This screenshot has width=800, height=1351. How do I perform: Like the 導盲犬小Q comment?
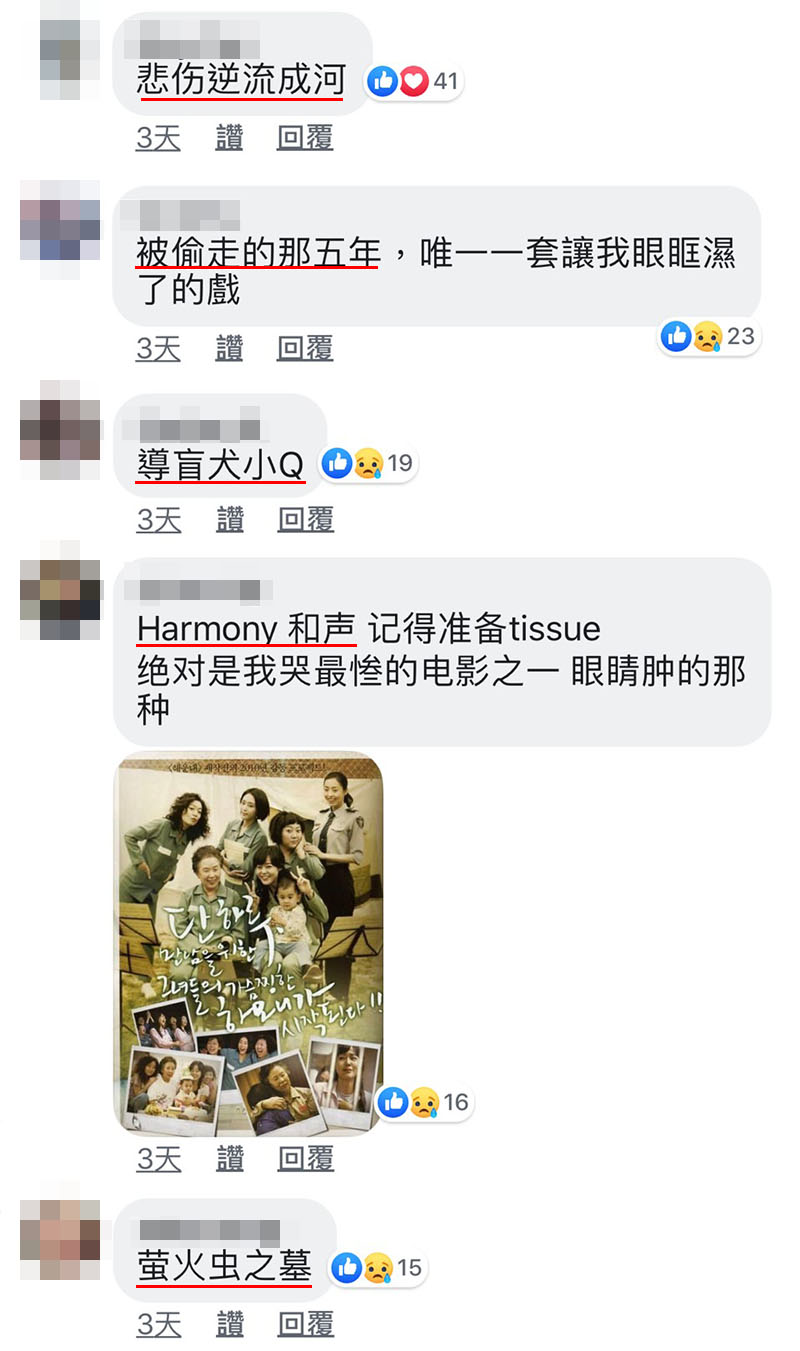click(x=230, y=520)
